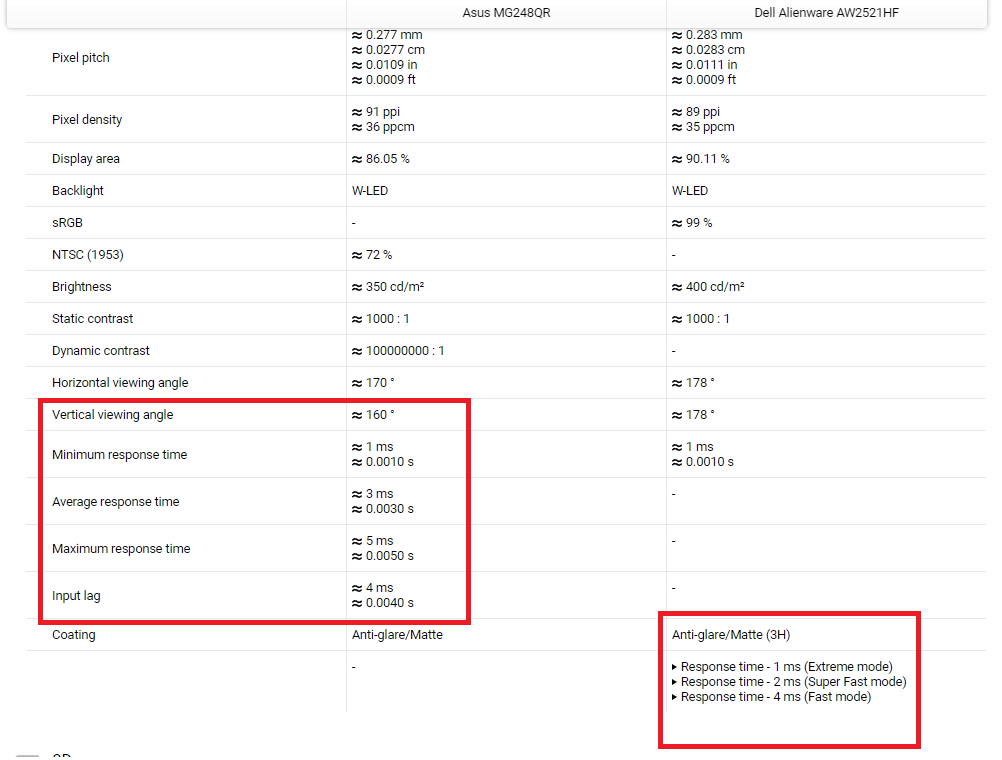Select the Brightness row label
Screen dimensions: 1002x760
tap(81, 286)
